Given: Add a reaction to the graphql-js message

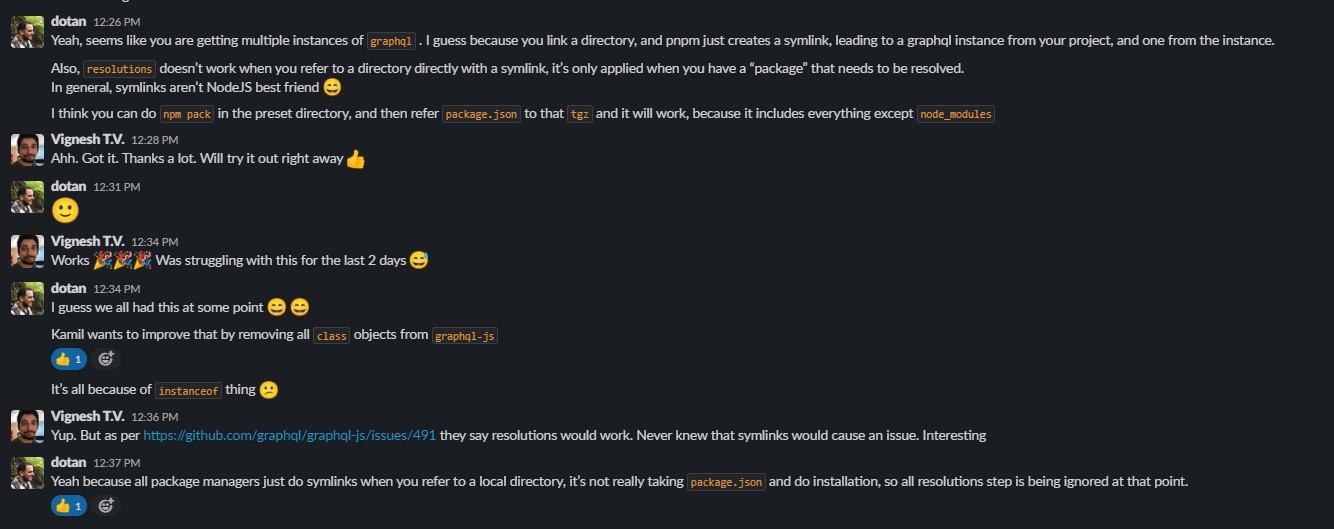Looking at the screenshot, I should [x=106, y=359].
